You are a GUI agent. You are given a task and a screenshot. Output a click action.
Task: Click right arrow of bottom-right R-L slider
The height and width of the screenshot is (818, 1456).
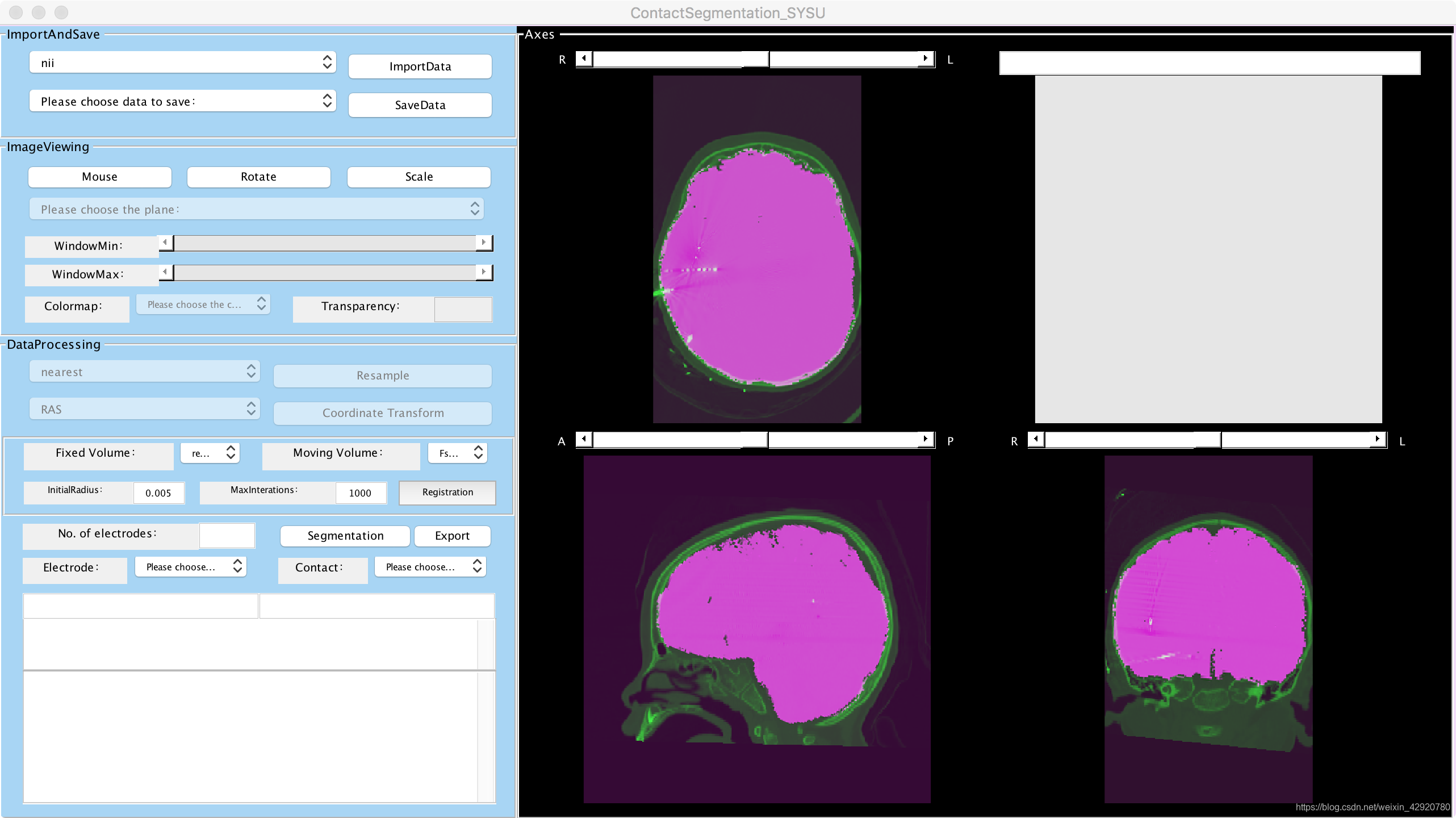click(x=1378, y=439)
